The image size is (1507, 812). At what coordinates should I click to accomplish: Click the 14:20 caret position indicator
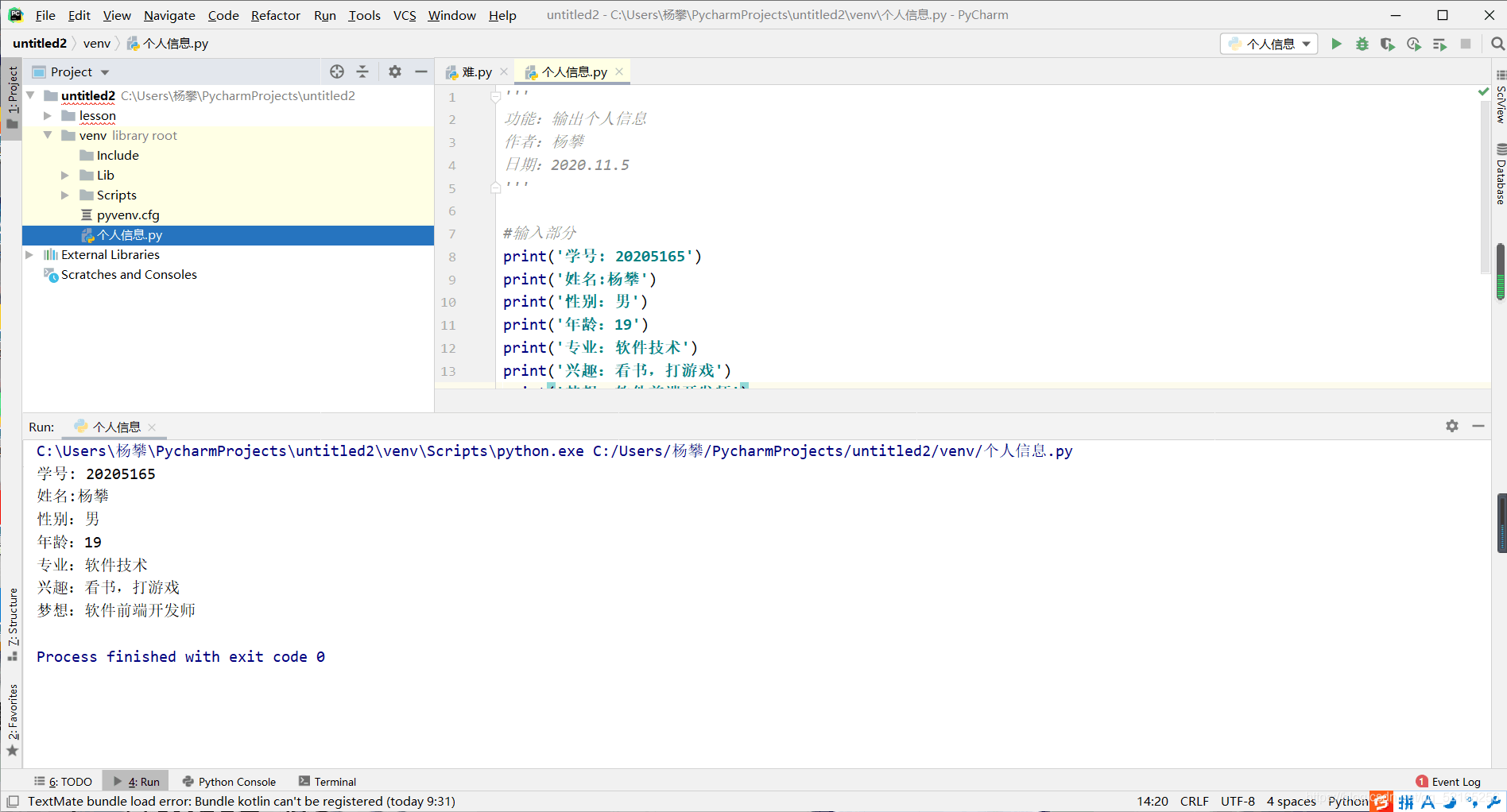pyautogui.click(x=1152, y=801)
